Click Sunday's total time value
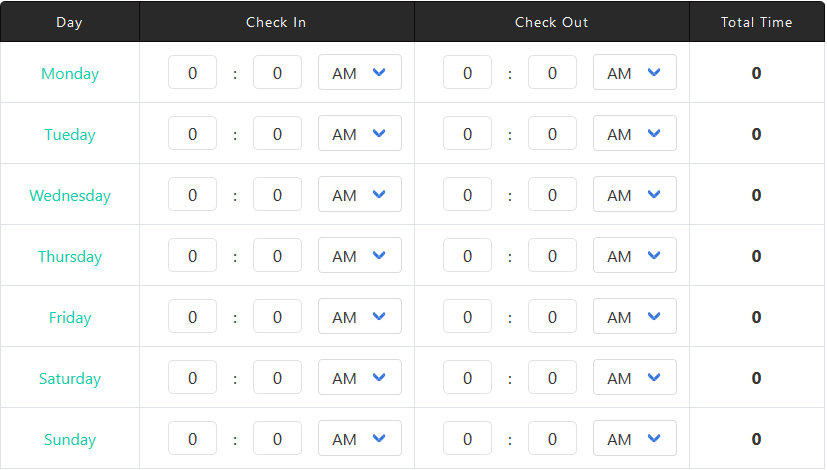This screenshot has width=827, height=470. click(x=756, y=439)
